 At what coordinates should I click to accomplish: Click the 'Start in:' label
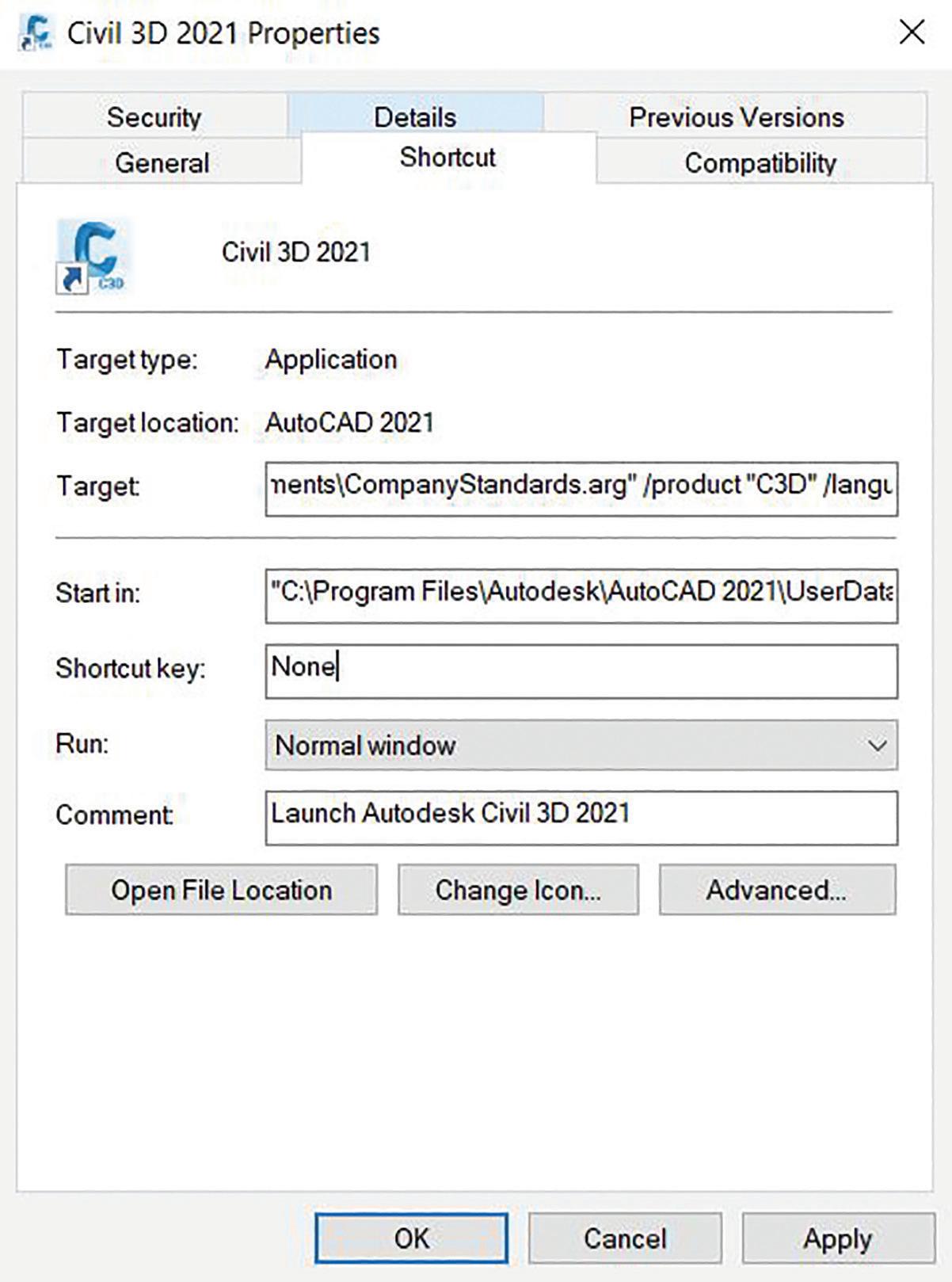pos(98,593)
